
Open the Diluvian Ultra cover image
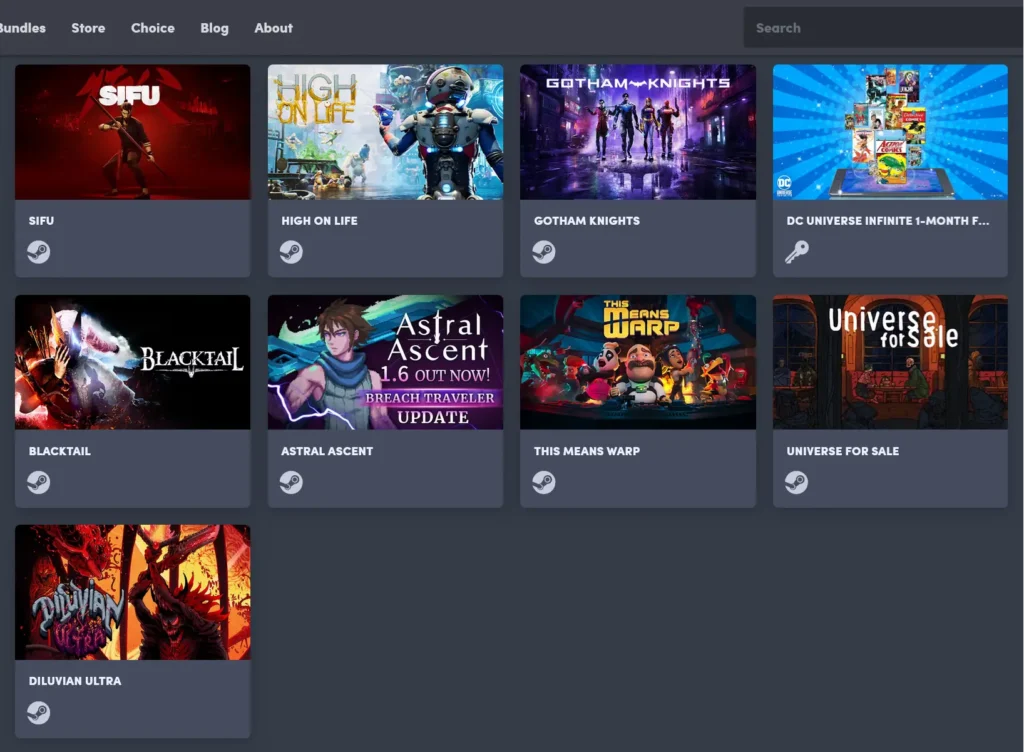[133, 592]
